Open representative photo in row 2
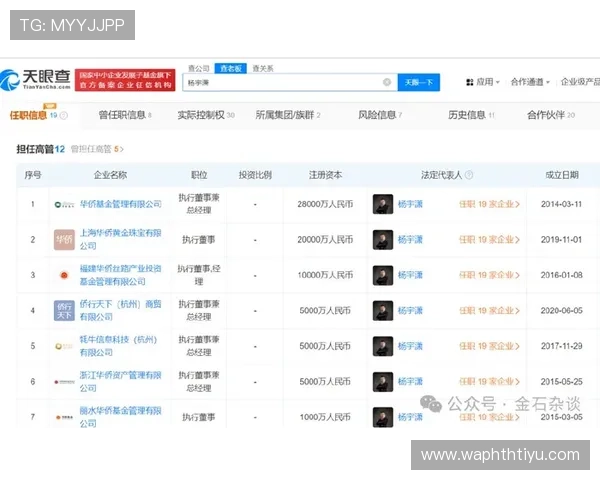The width and height of the screenshot is (600, 480). [383, 240]
